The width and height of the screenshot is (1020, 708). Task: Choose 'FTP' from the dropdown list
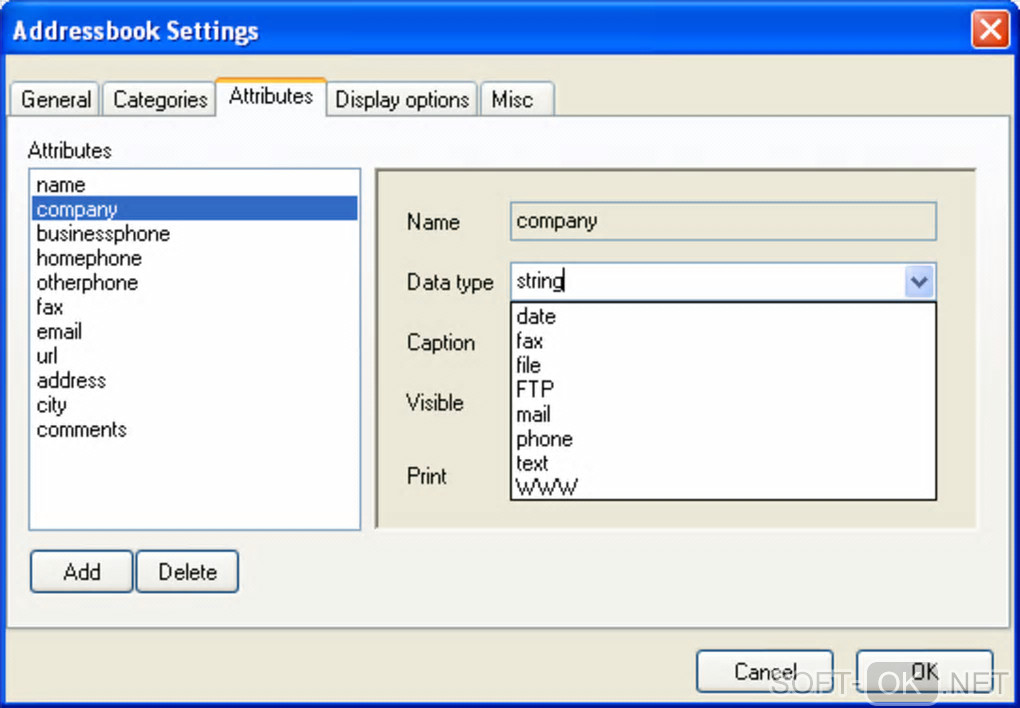(535, 389)
